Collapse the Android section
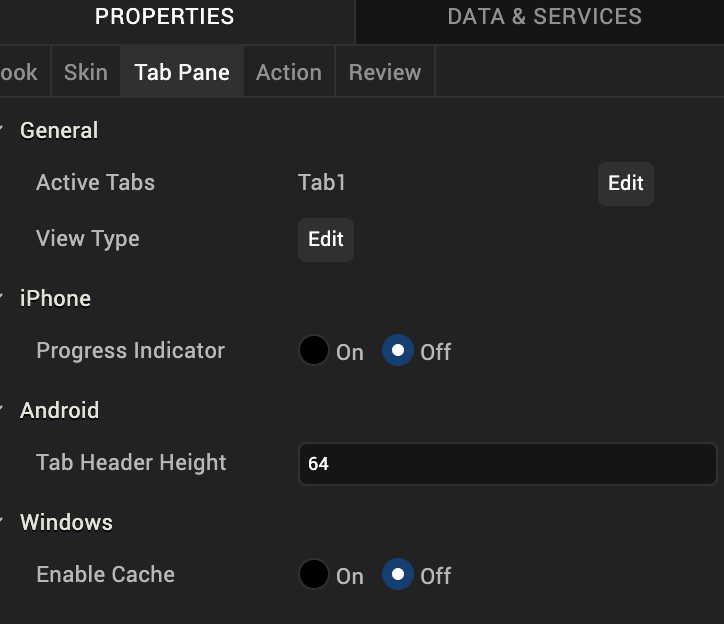 click(4, 410)
